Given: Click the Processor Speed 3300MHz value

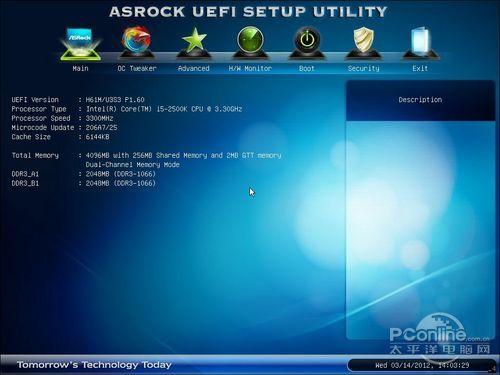Looking at the screenshot, I should (x=99, y=118).
